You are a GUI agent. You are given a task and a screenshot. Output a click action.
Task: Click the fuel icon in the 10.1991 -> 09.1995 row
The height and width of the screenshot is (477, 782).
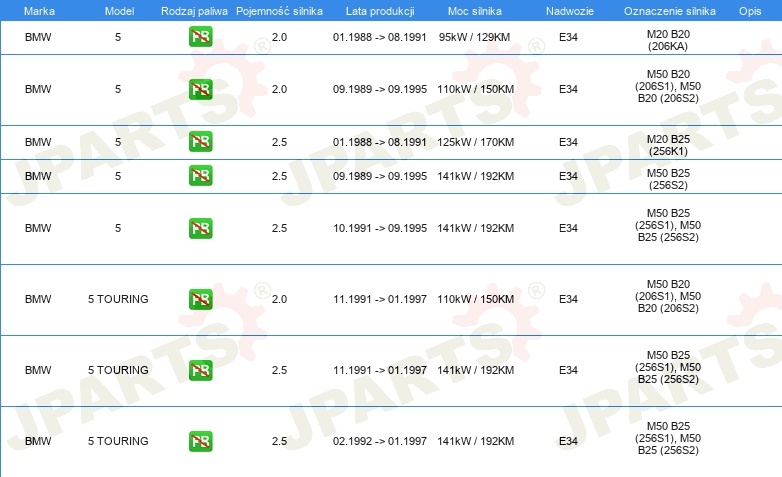[x=200, y=228]
